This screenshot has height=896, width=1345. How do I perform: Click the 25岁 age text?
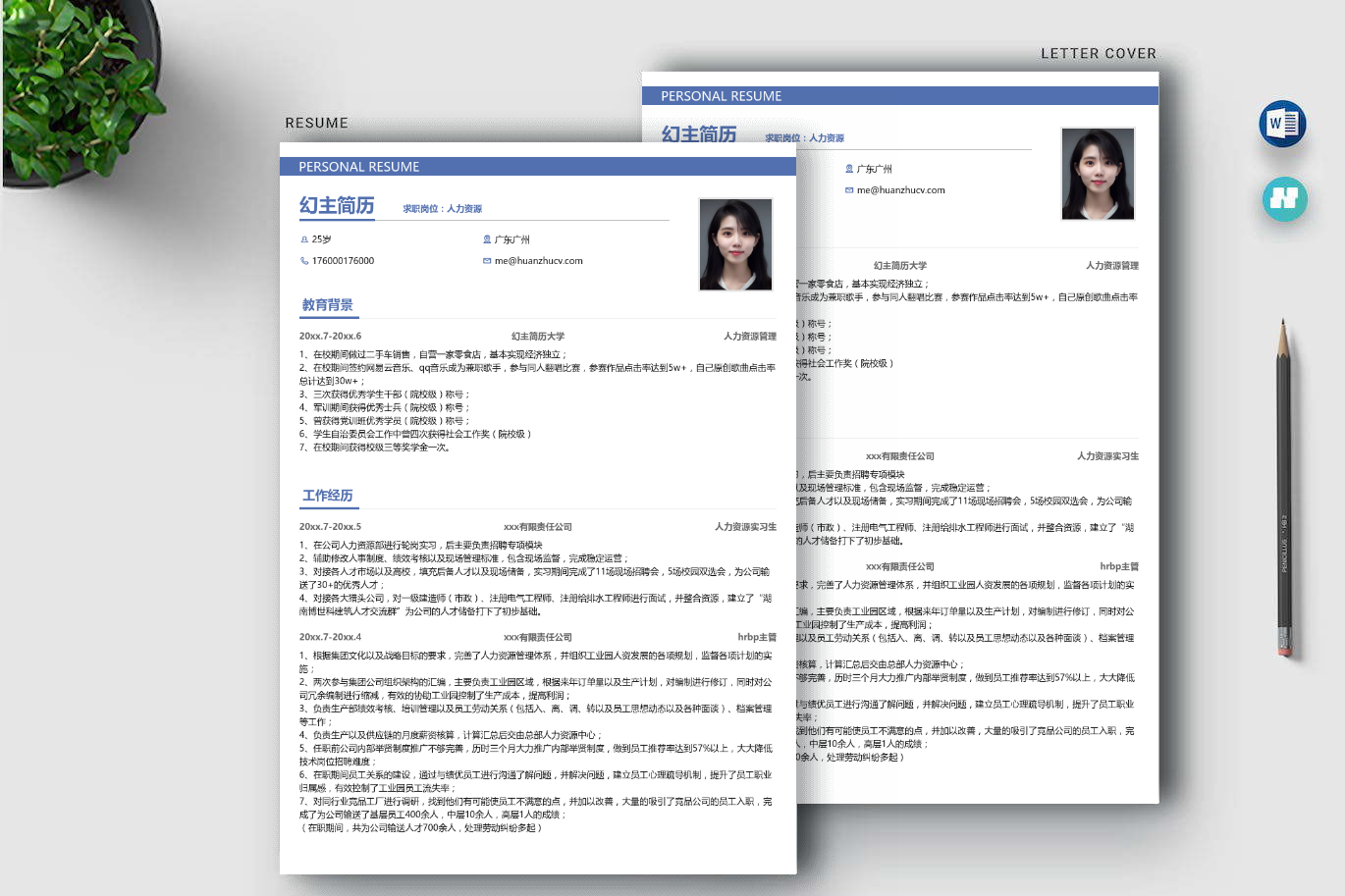tap(322, 239)
